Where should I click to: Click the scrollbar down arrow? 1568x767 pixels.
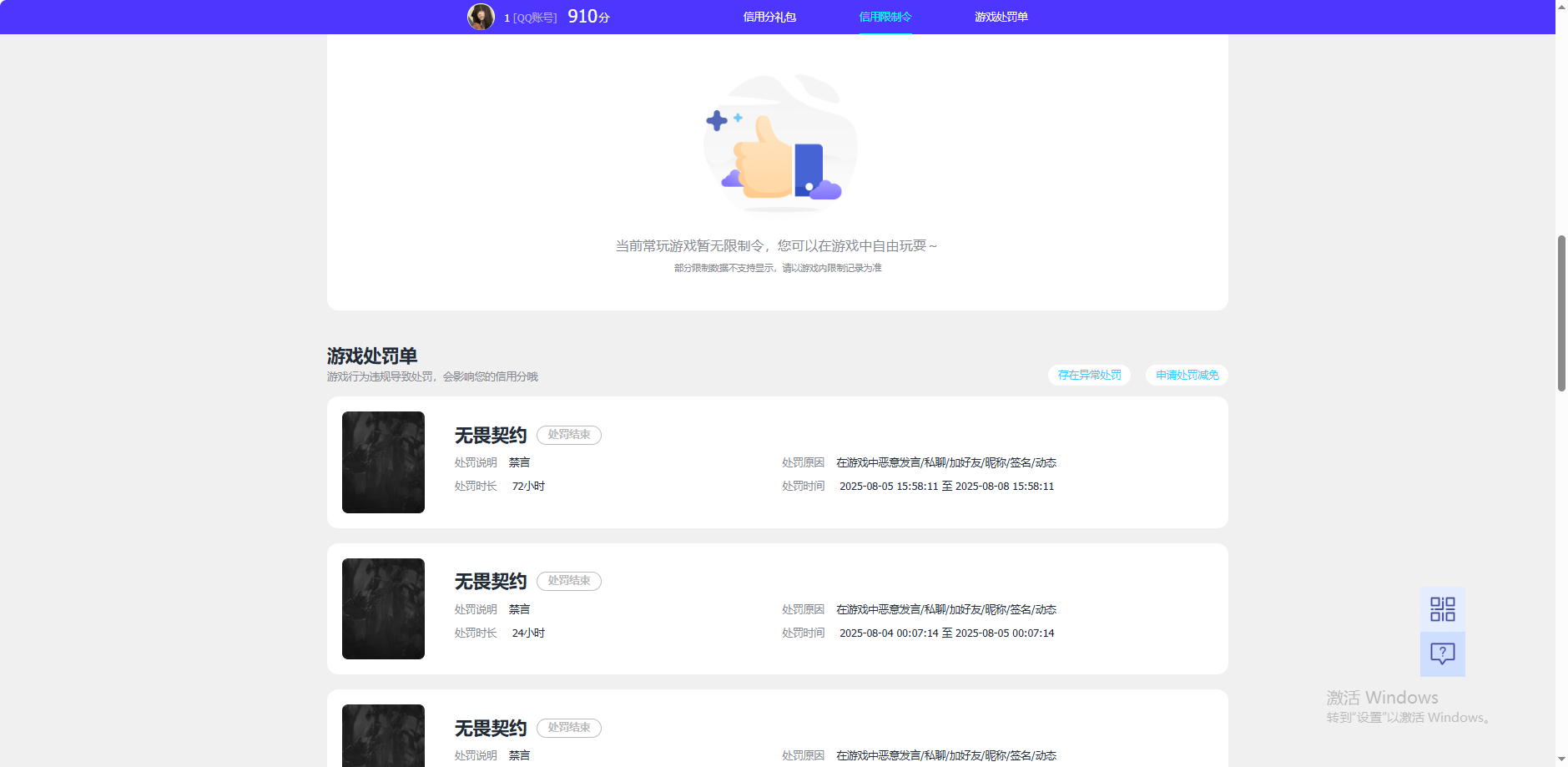(x=1561, y=760)
